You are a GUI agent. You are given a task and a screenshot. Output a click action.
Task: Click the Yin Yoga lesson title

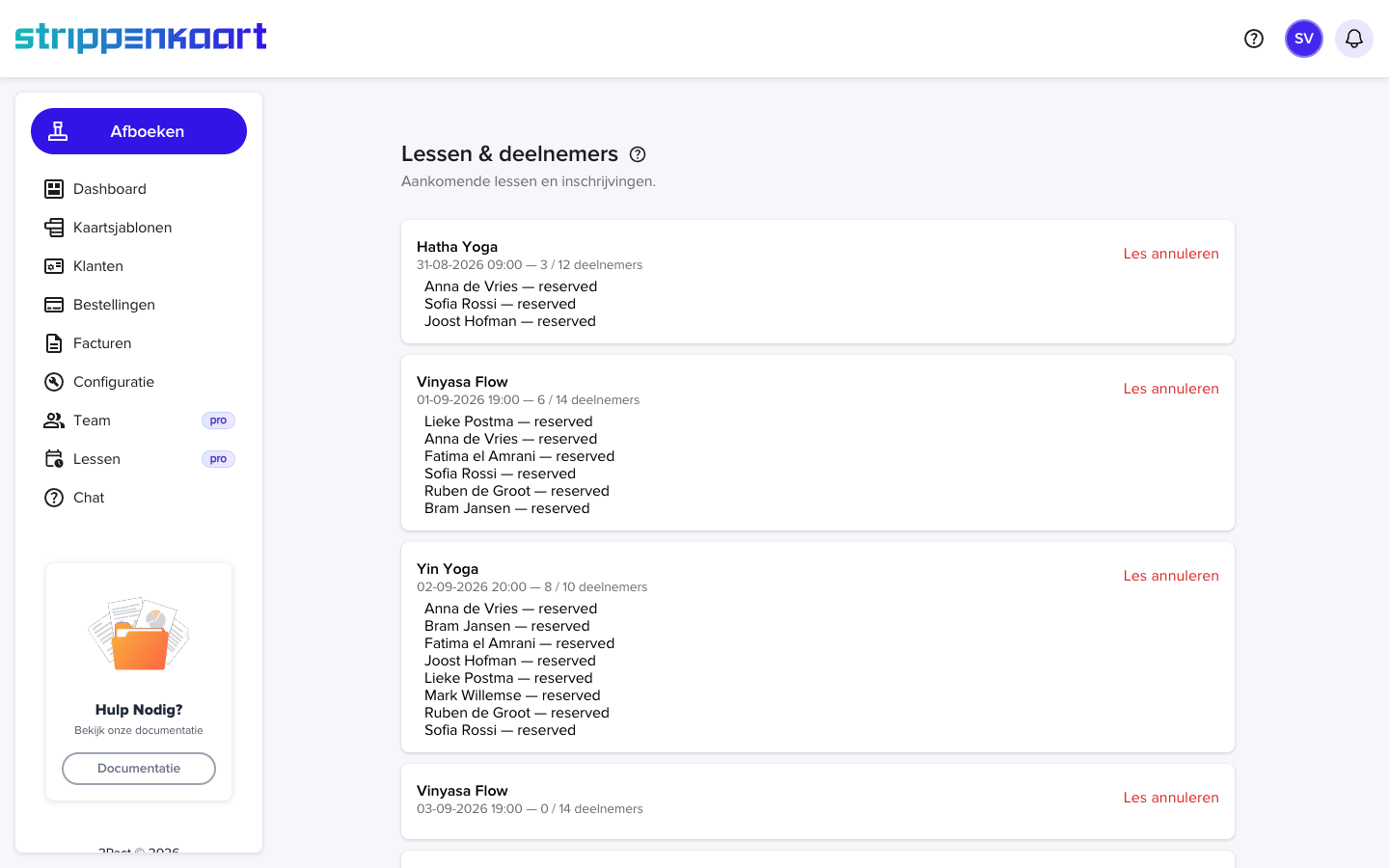coord(448,569)
